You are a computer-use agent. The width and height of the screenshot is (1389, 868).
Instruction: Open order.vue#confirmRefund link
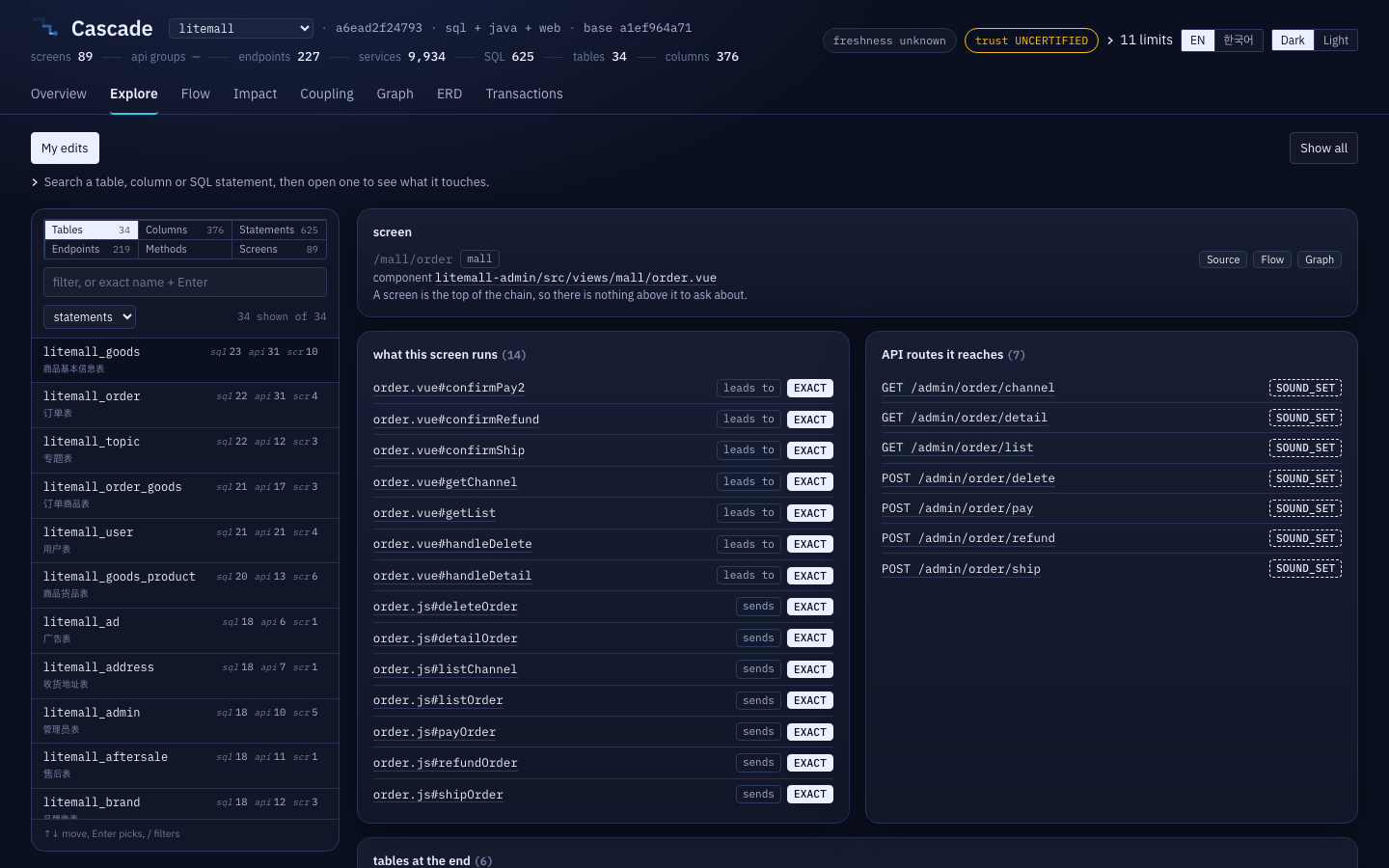click(x=456, y=420)
